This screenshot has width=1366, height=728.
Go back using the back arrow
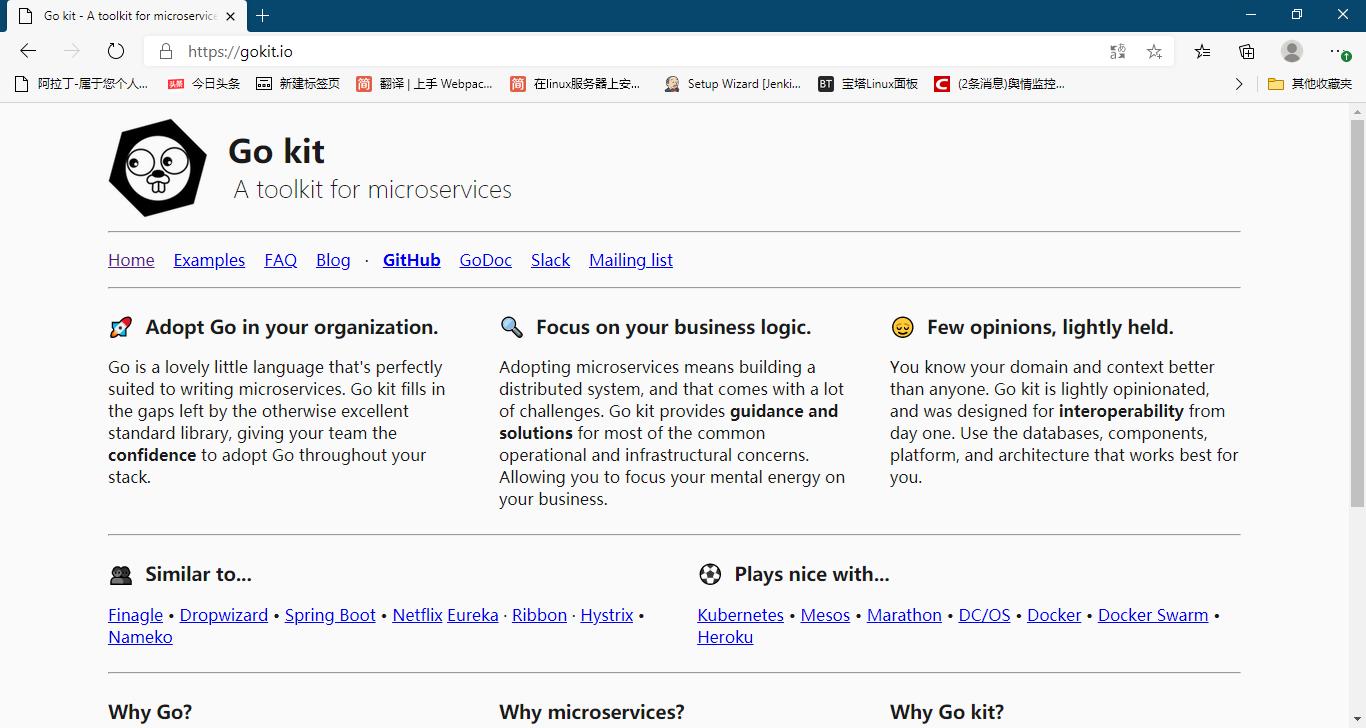[x=28, y=51]
